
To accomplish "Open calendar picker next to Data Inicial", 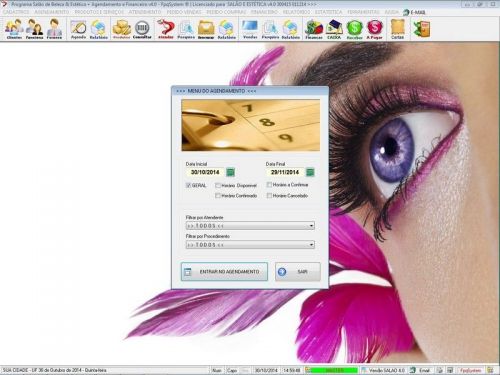I will pos(230,172).
